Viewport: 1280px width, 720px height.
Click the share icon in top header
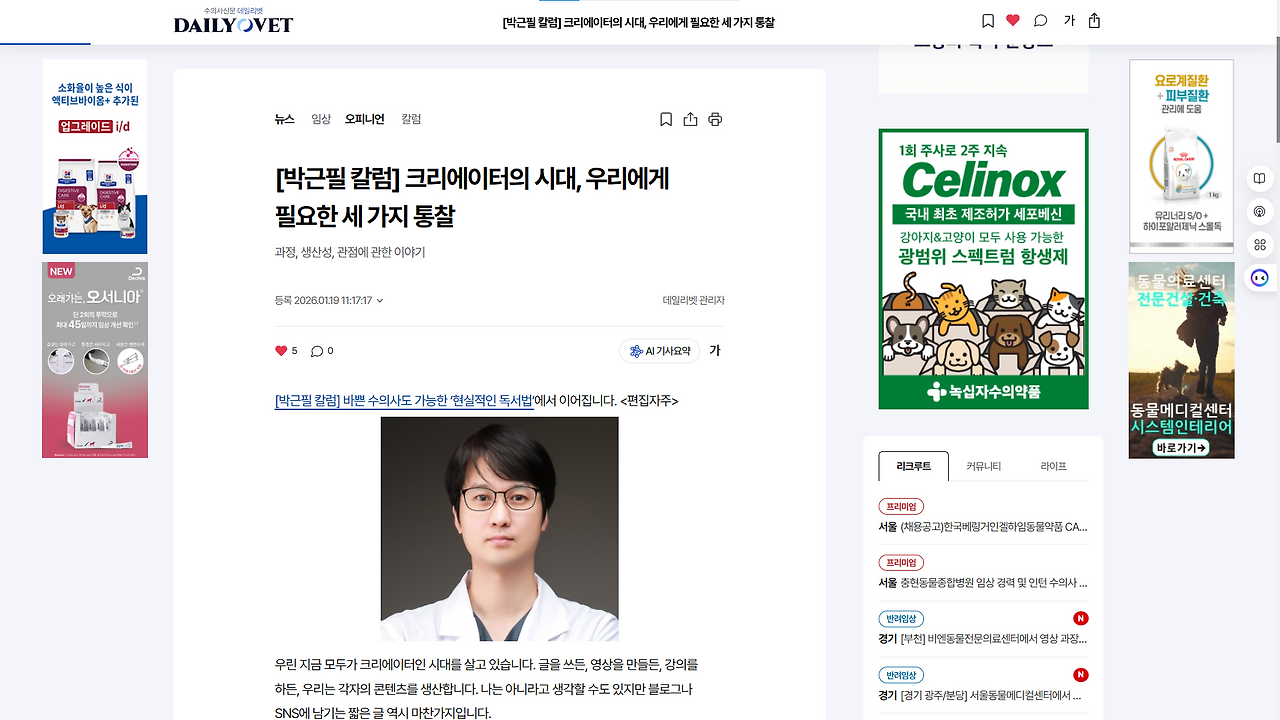point(1094,21)
